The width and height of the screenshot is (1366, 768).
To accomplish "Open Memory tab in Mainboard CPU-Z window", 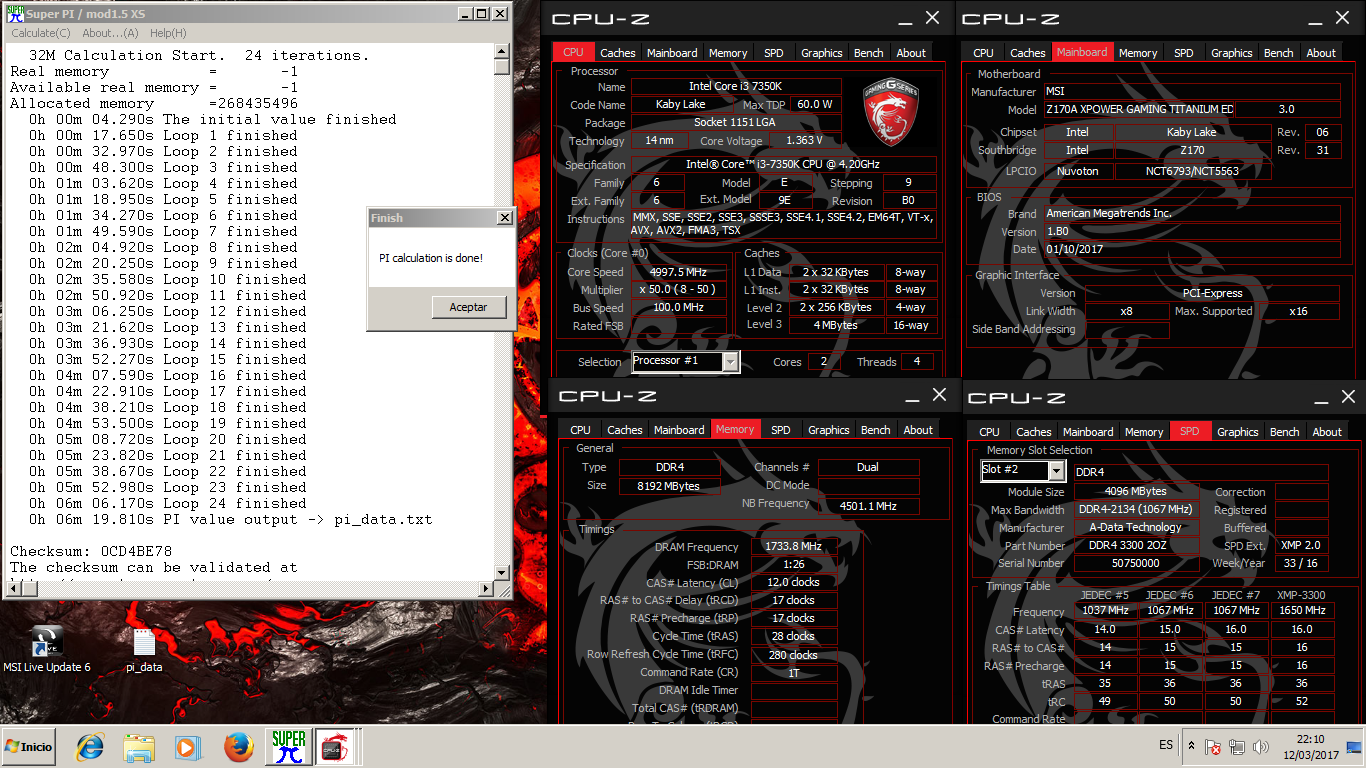I will point(1138,53).
